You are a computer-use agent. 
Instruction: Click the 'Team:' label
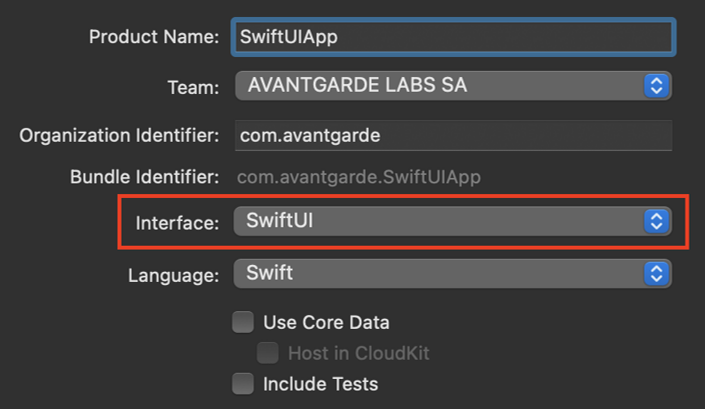pos(193,87)
